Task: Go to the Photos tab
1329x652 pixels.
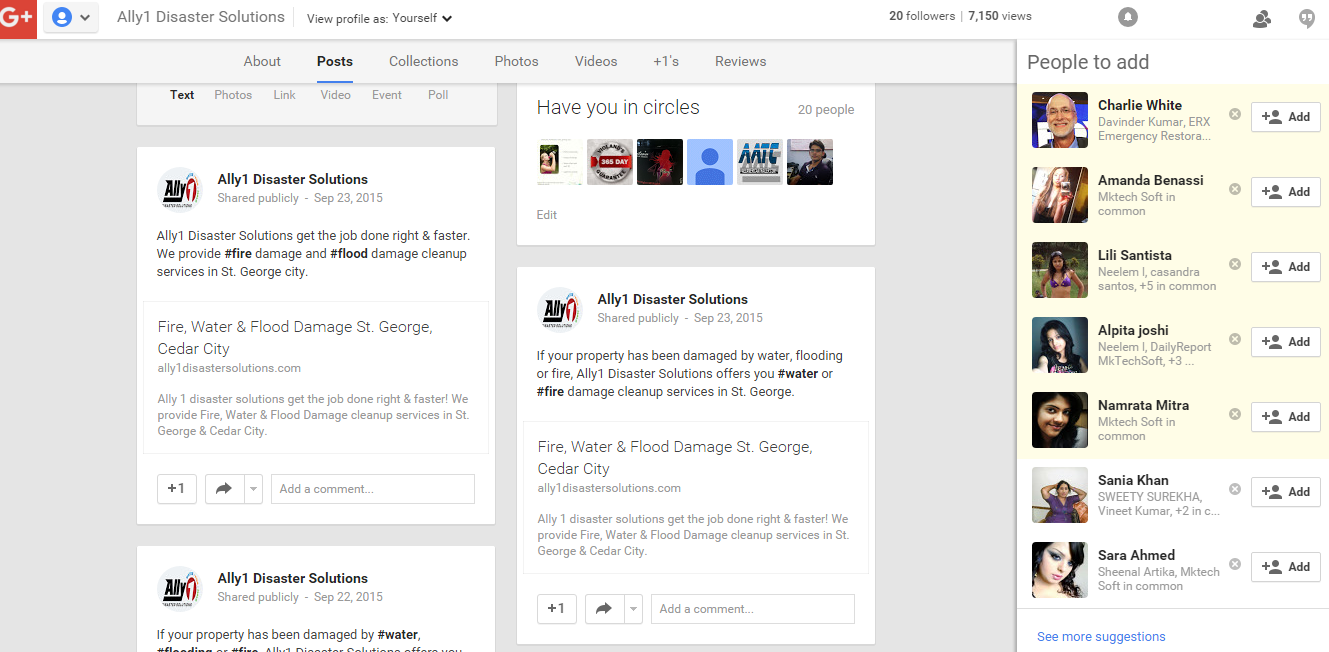Action: pos(516,61)
